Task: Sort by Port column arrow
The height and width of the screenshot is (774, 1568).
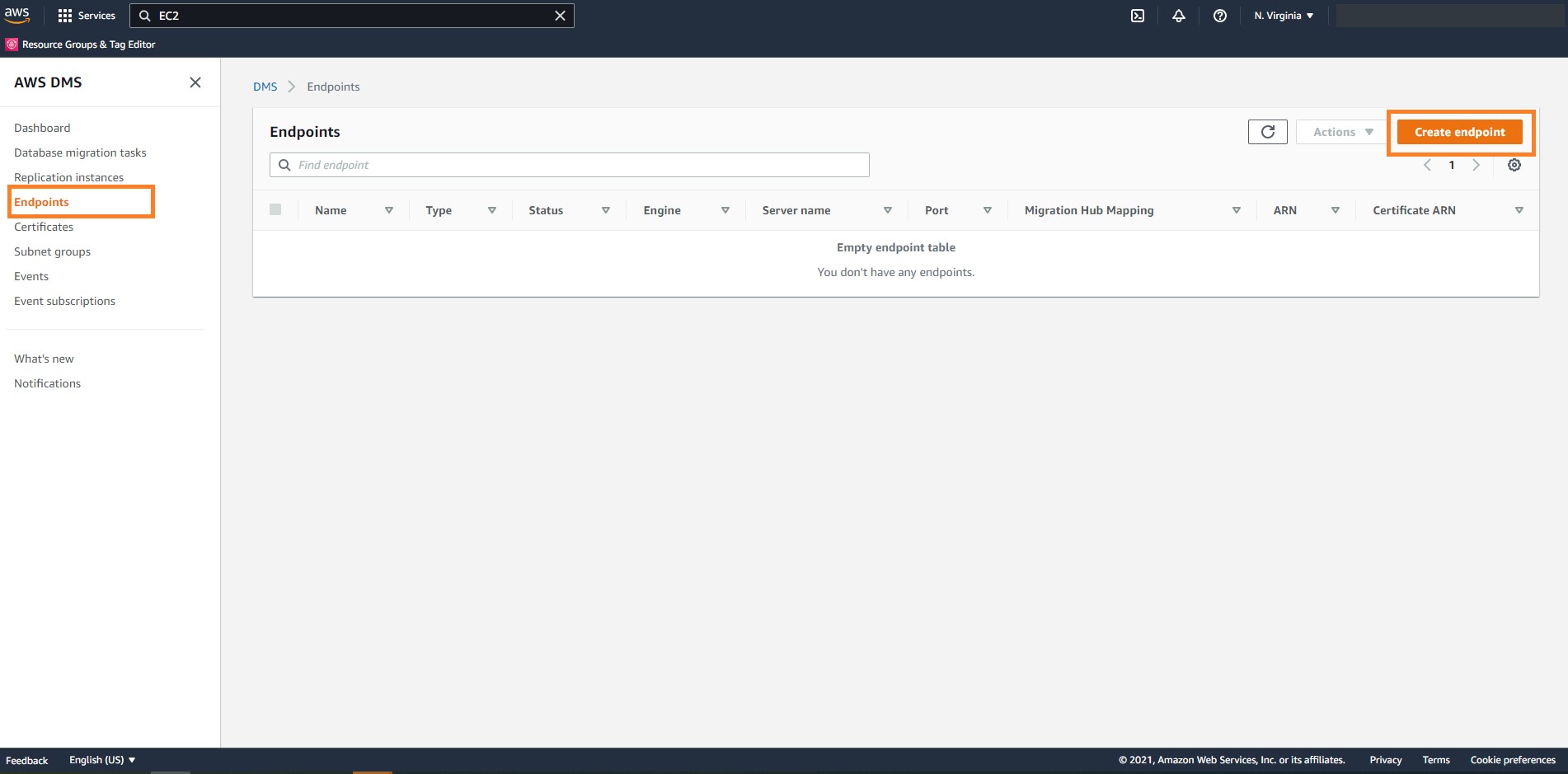Action: click(988, 210)
